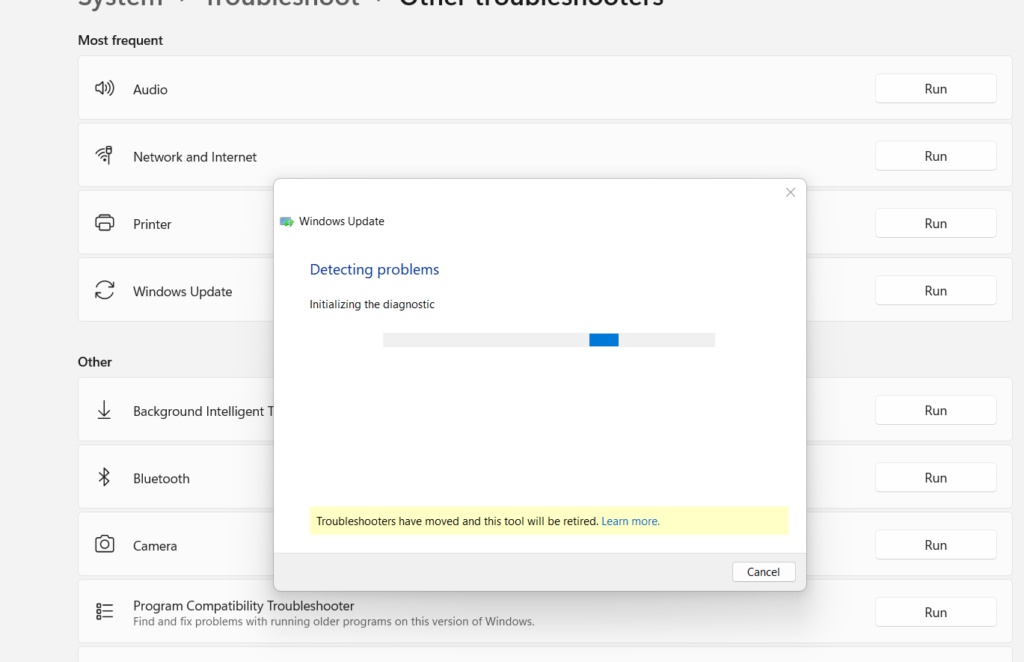Run the Network and Internet troubleshooter

(936, 156)
